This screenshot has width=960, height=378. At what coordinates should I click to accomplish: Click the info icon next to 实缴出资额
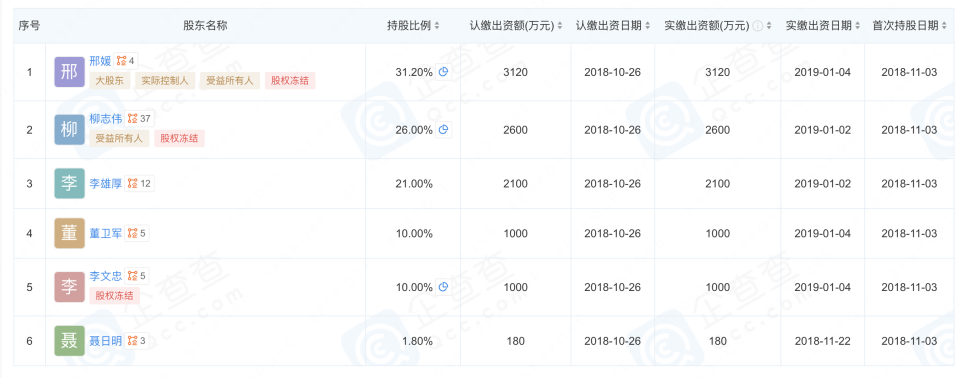tap(757, 26)
